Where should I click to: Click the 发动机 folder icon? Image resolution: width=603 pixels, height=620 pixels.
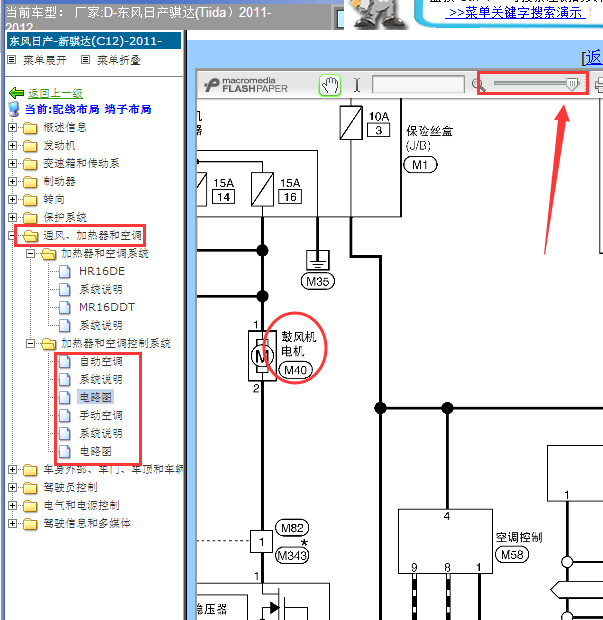30,146
